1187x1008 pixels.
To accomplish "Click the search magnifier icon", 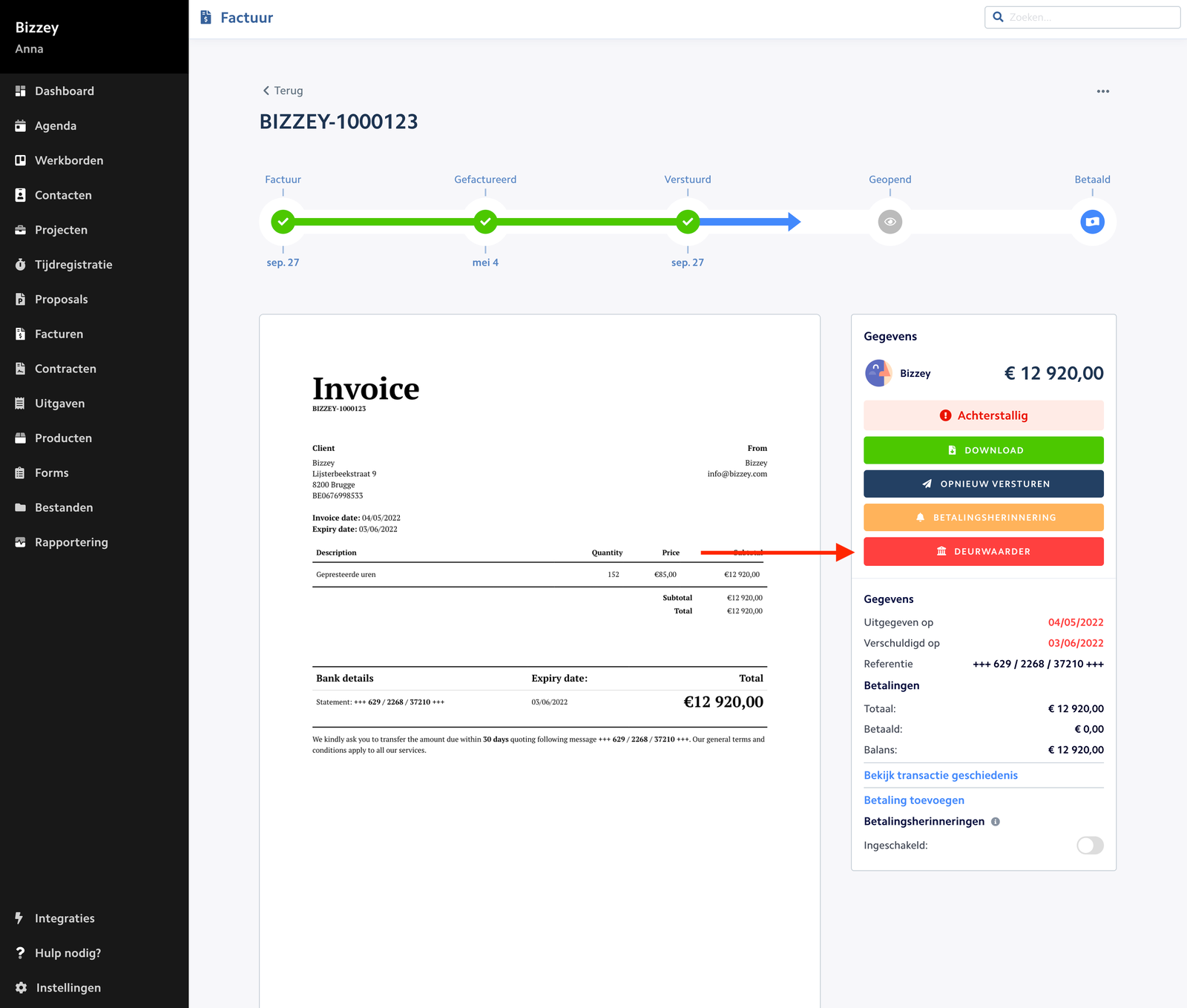I will pyautogui.click(x=999, y=17).
